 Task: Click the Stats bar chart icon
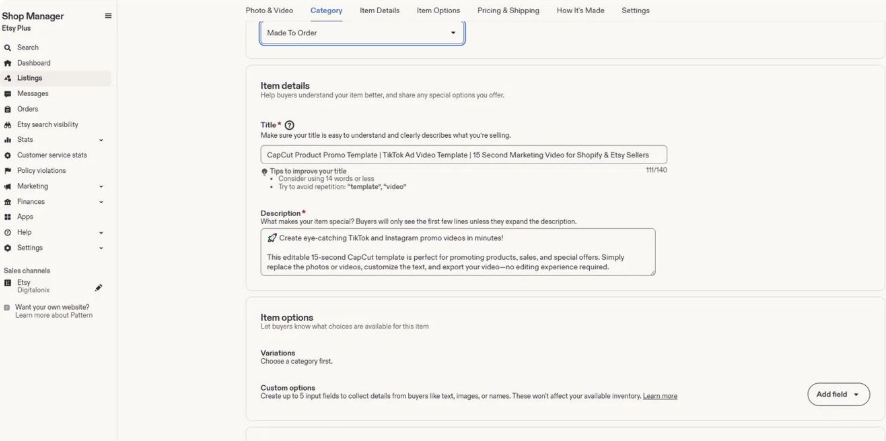(x=7, y=140)
